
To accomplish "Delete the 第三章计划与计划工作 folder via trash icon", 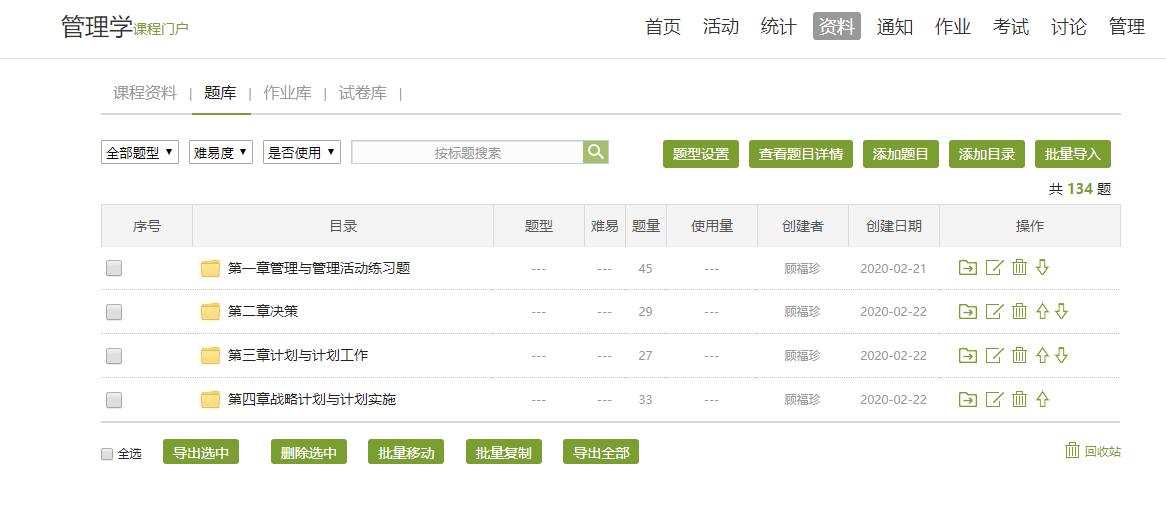I will [1019, 356].
